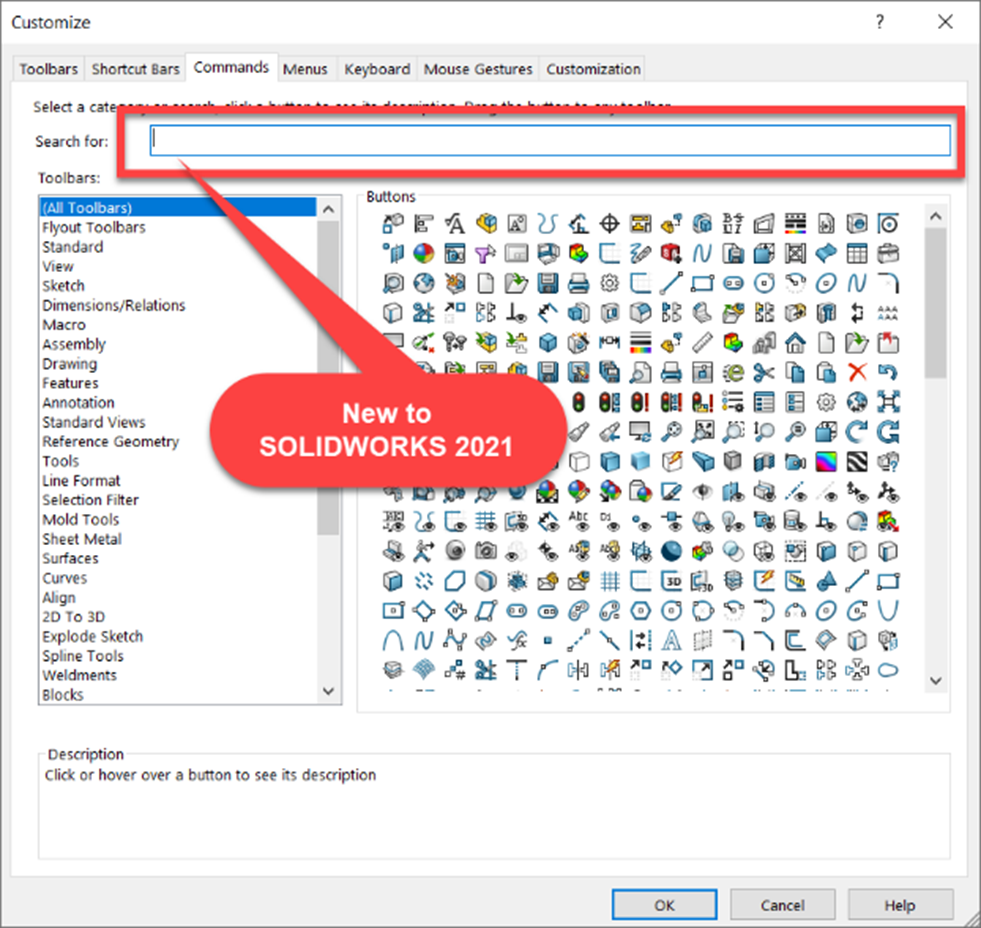Switch to the Toolbars tab
This screenshot has width=981, height=928.
[x=49, y=69]
